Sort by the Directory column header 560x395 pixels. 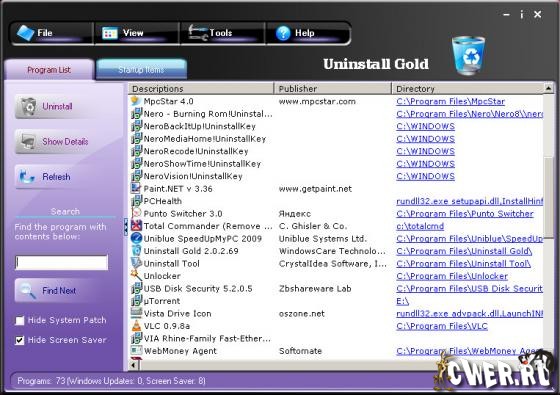click(468, 89)
